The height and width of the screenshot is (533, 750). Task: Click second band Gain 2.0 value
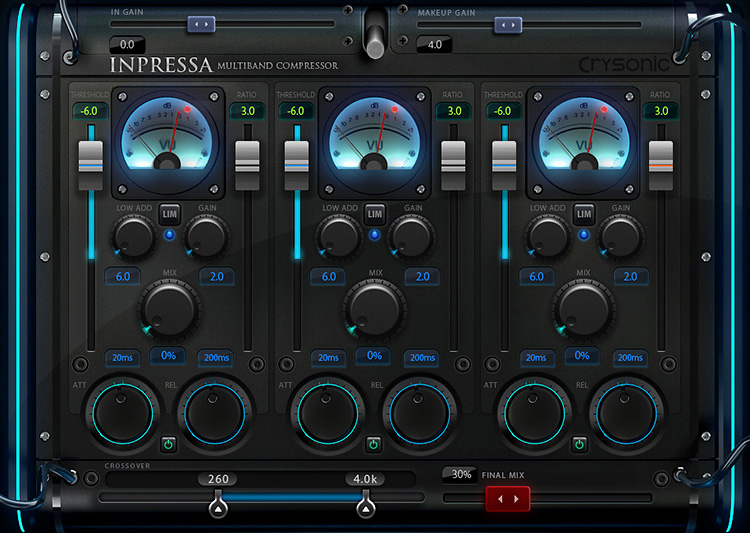[x=422, y=277]
